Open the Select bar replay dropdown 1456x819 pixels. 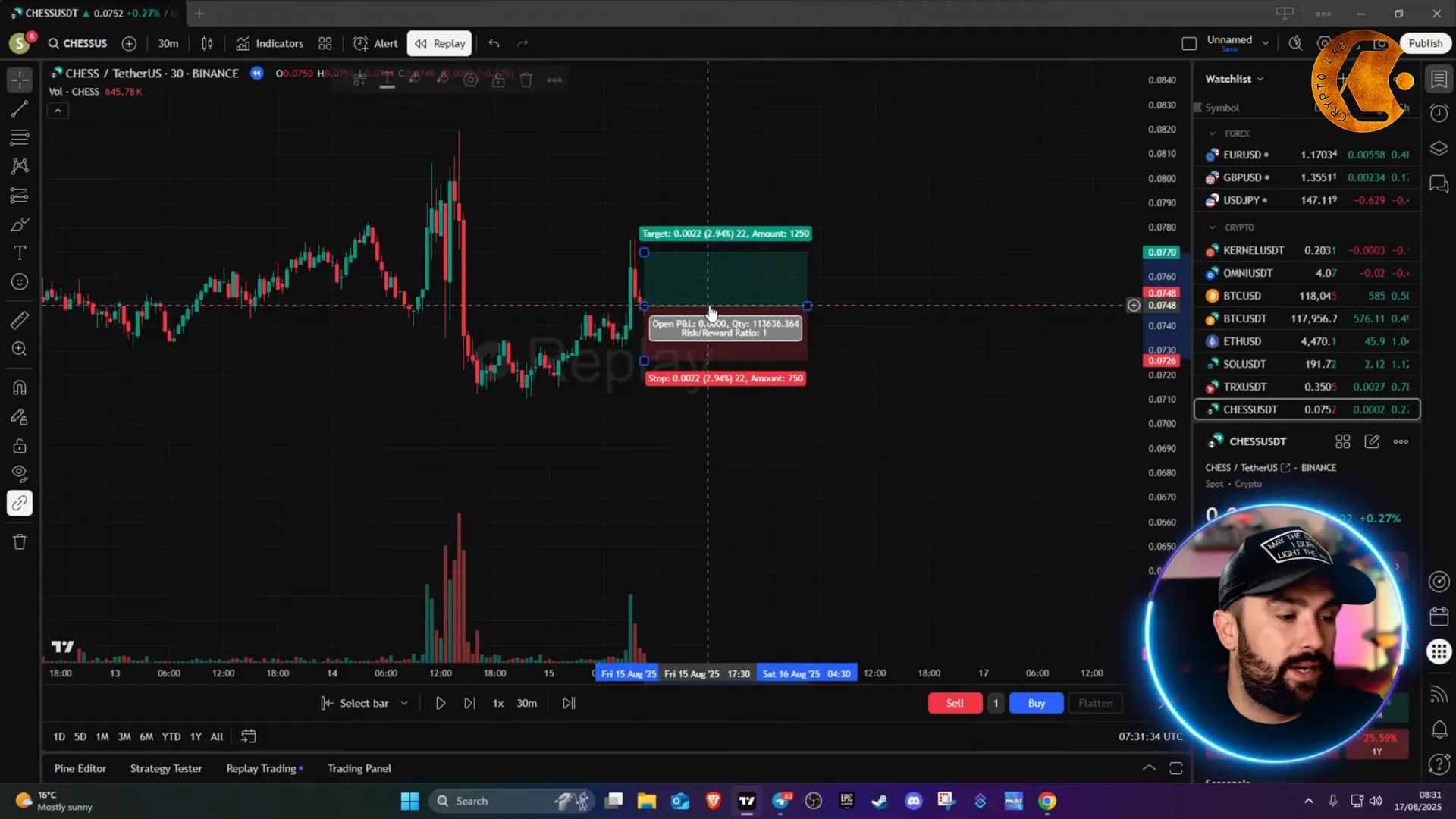tap(364, 703)
